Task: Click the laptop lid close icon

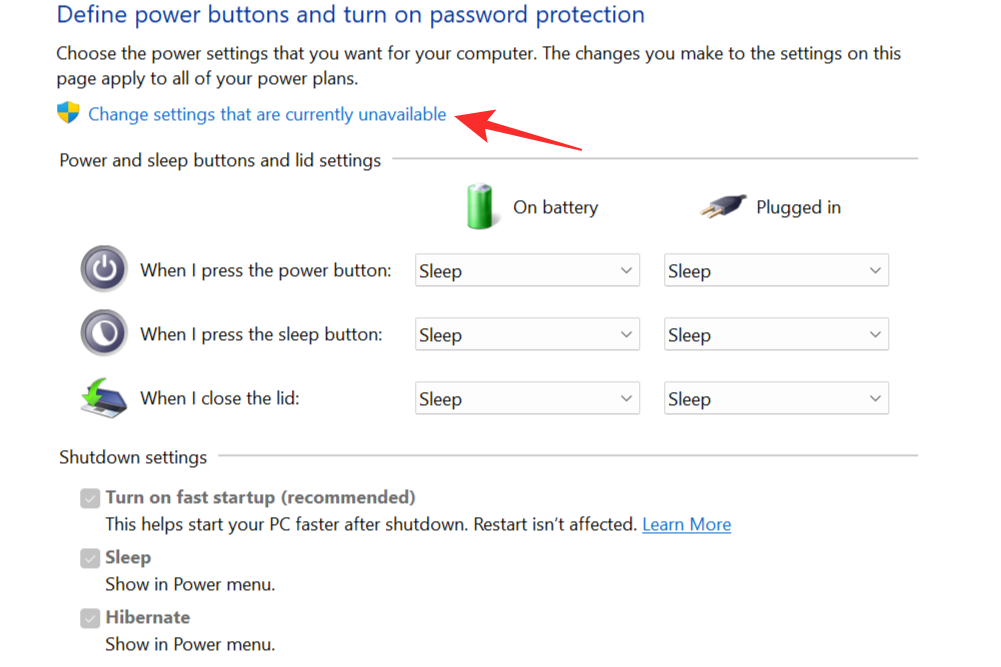Action: click(103, 397)
